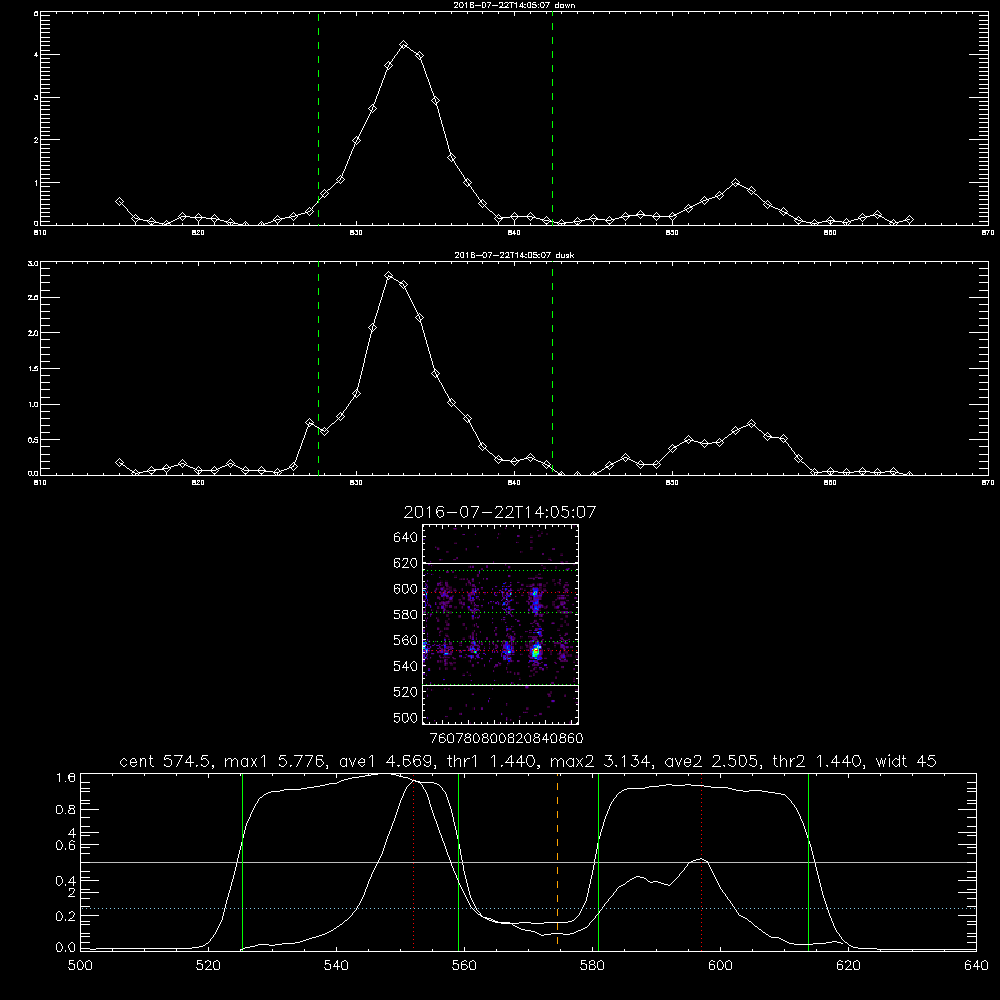The image size is (1000, 1000).
Task: Click the 520 label on bottom plot x-axis
Action: 208,966
